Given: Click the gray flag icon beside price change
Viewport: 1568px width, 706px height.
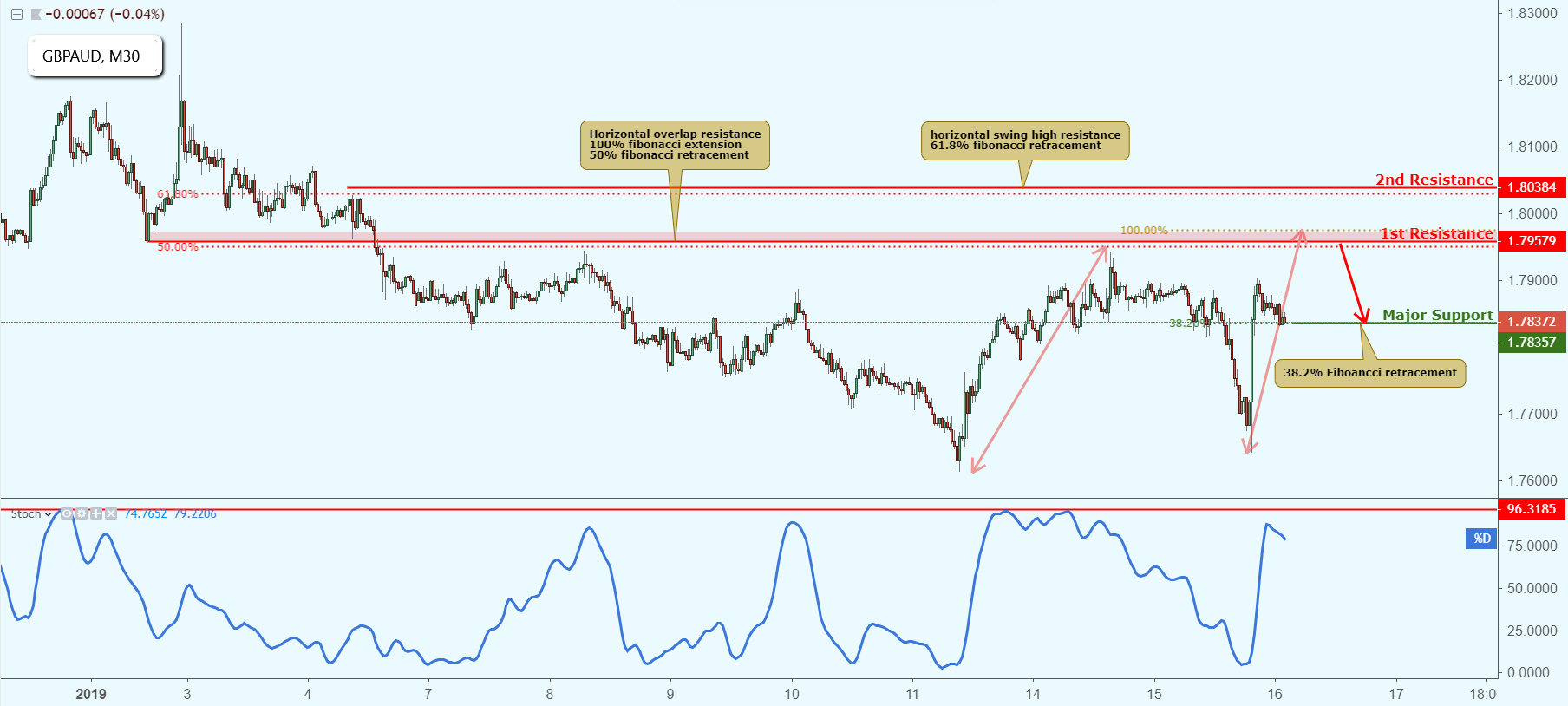Looking at the screenshot, I should pyautogui.click(x=36, y=14).
